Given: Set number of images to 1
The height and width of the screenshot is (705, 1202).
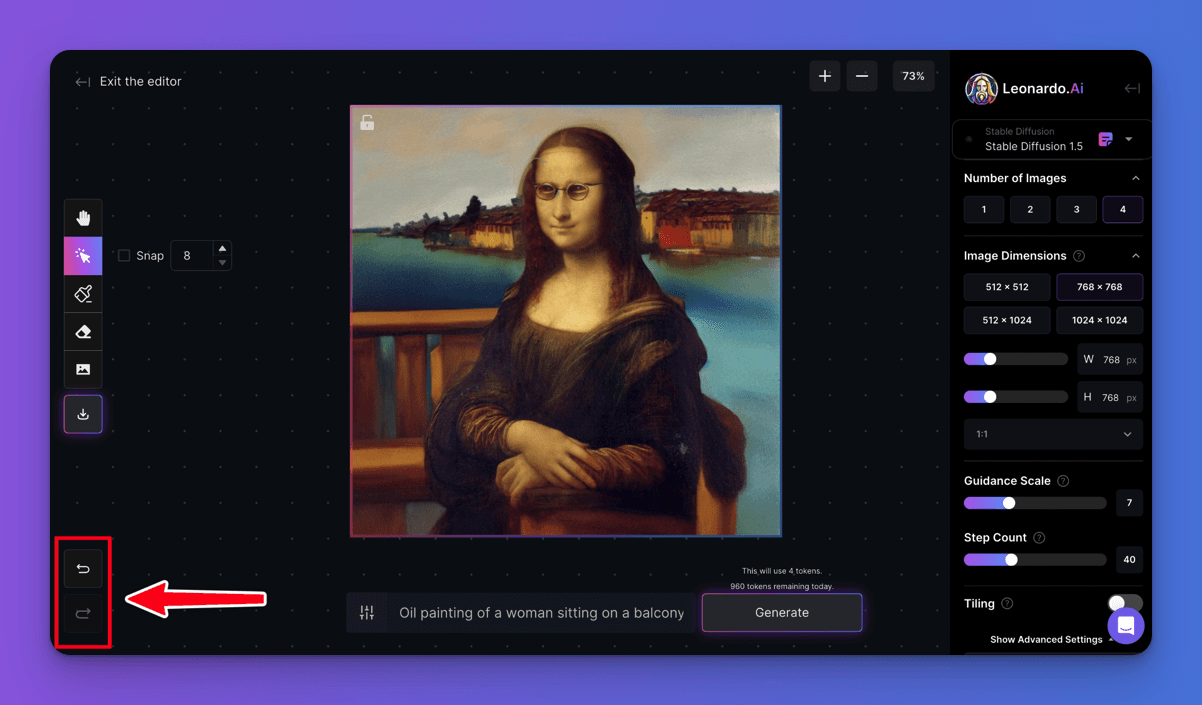Looking at the screenshot, I should (x=984, y=210).
